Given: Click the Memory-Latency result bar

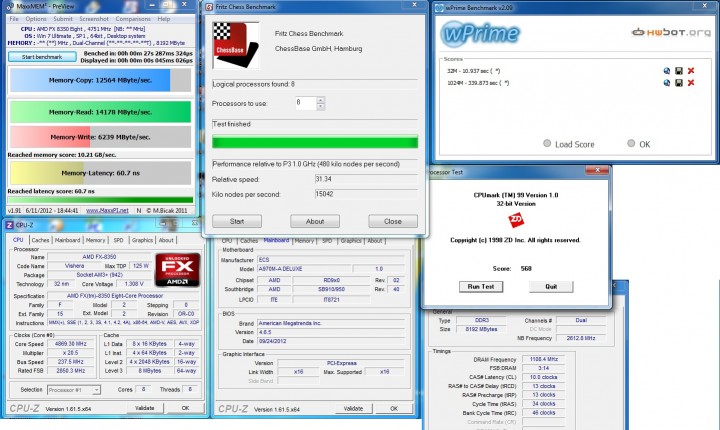Looking at the screenshot, I should coord(101,173).
